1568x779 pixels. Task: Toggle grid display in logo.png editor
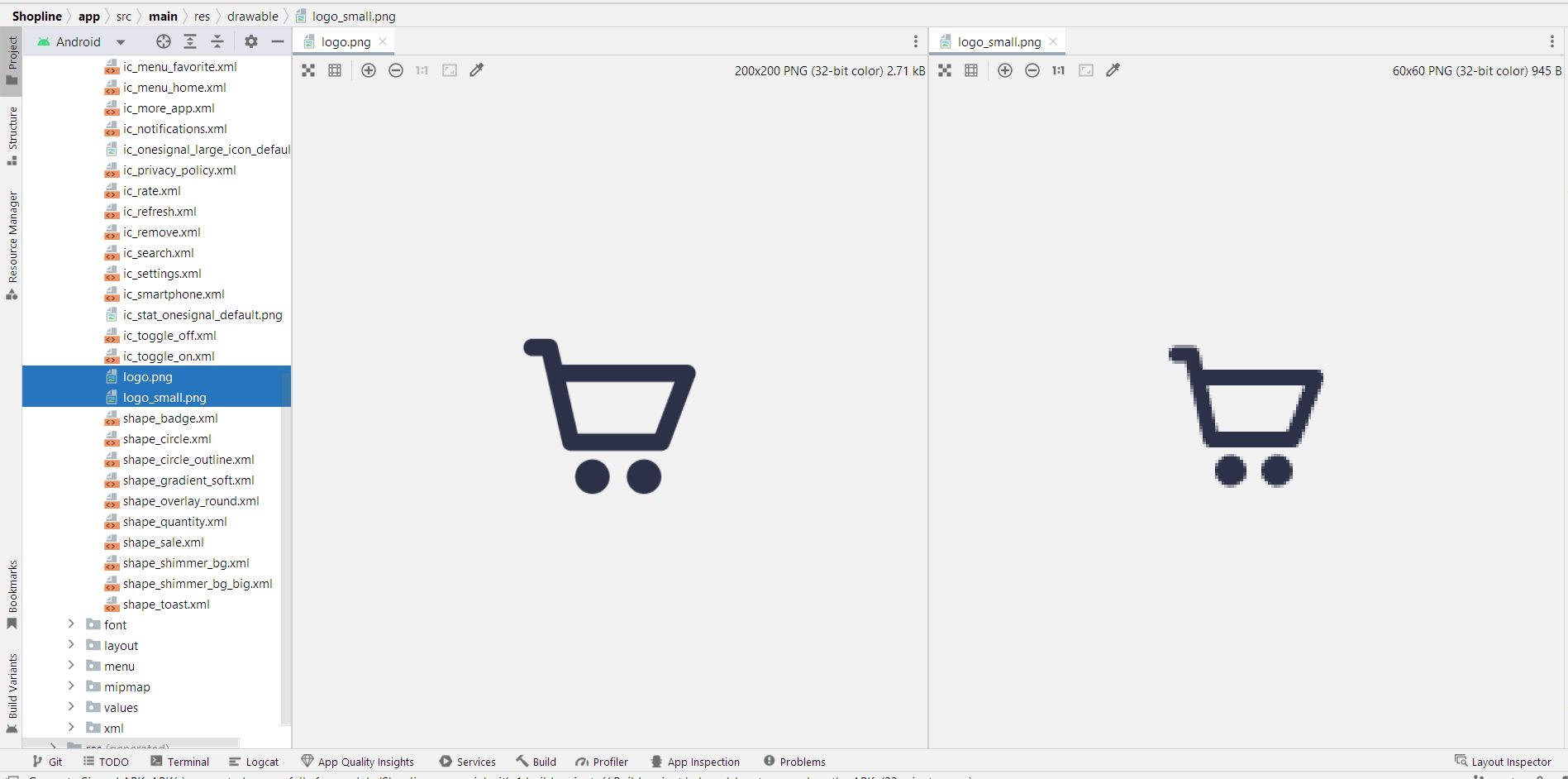335,71
